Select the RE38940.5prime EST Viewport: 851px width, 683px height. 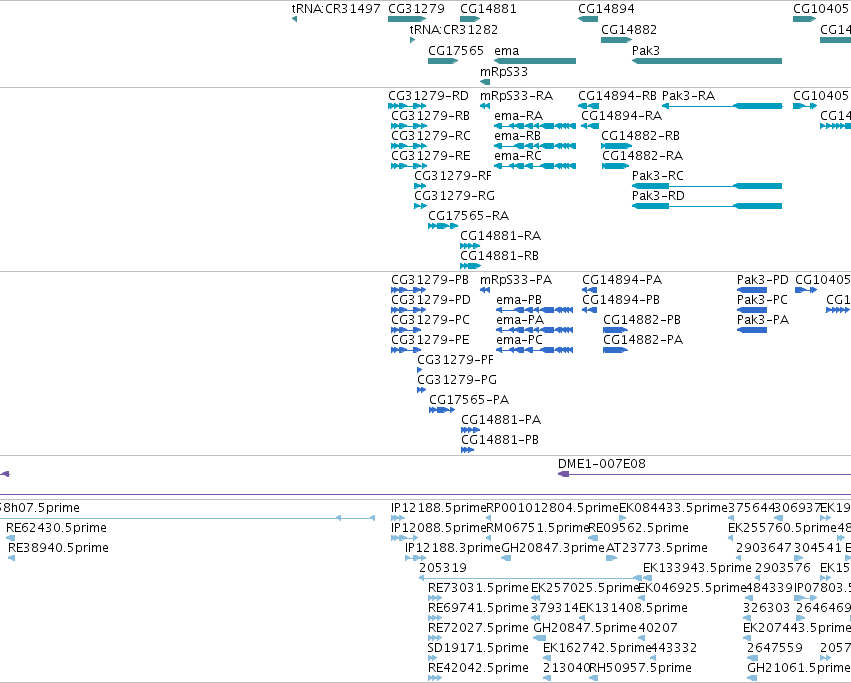[11, 558]
